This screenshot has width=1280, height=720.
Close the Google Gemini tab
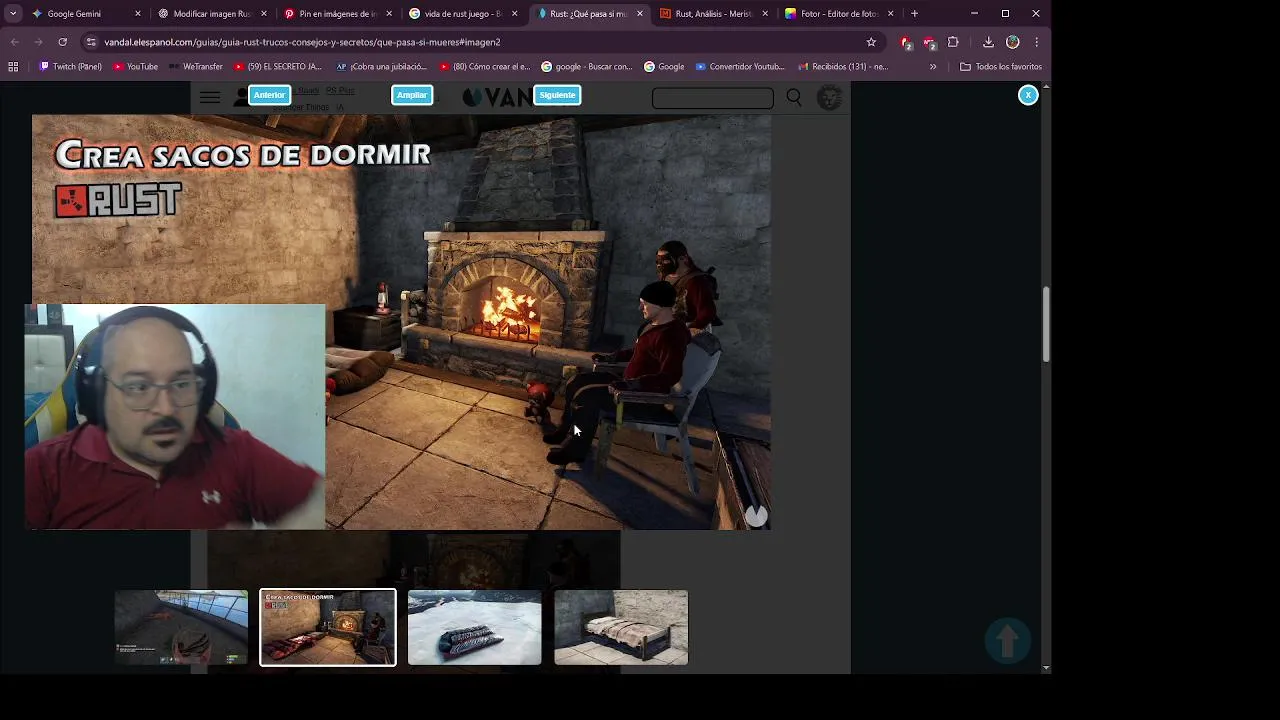[x=138, y=14]
